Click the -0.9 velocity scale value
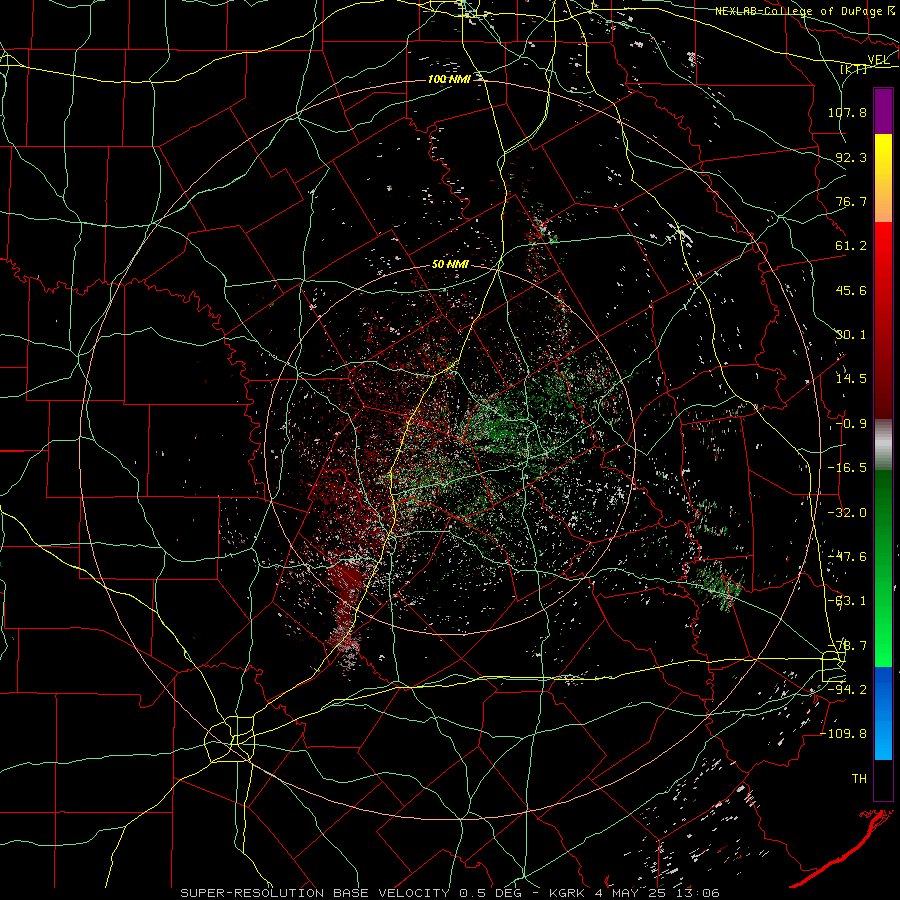 pyautogui.click(x=851, y=424)
